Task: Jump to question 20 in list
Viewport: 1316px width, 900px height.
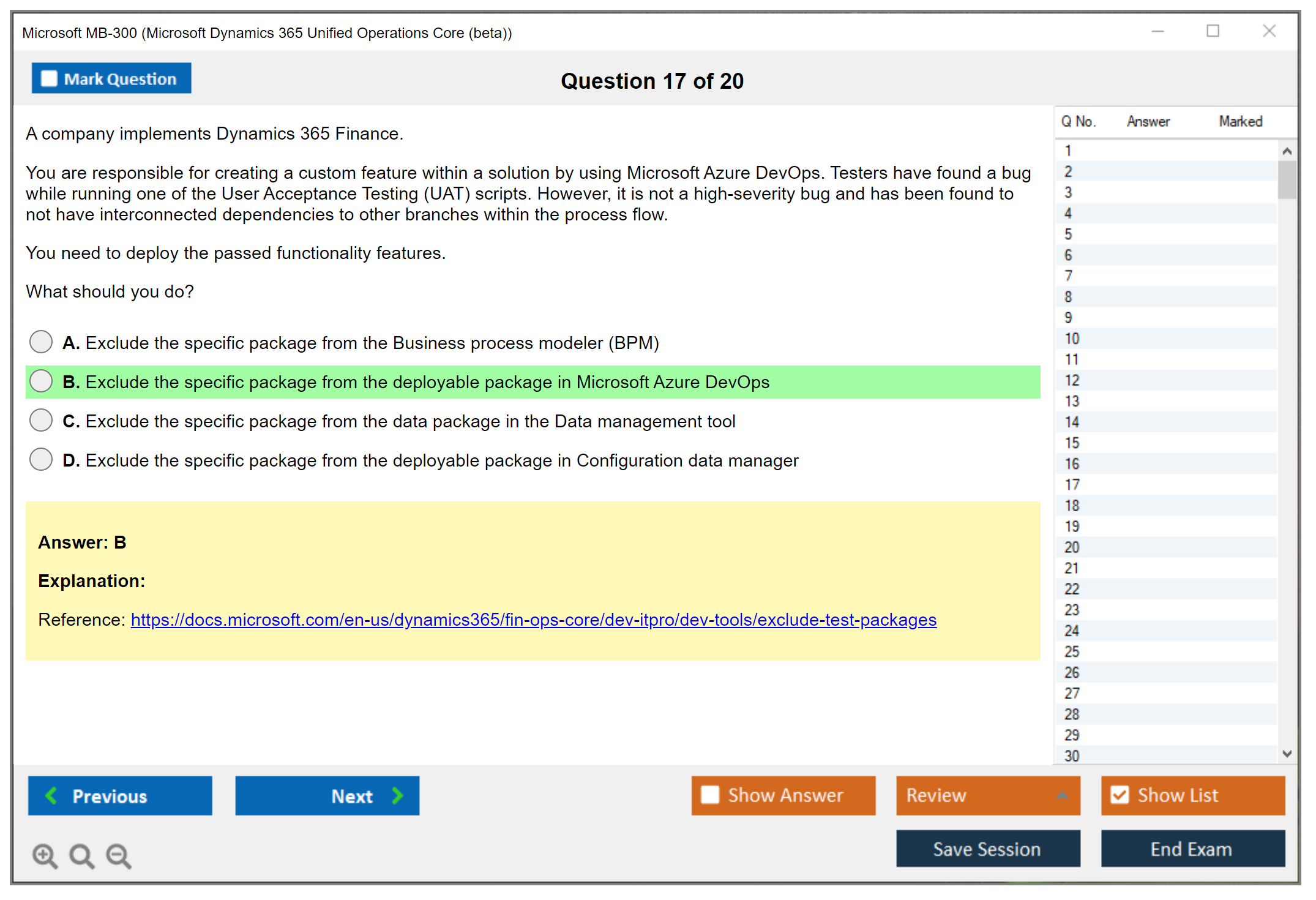Action: [x=1072, y=547]
